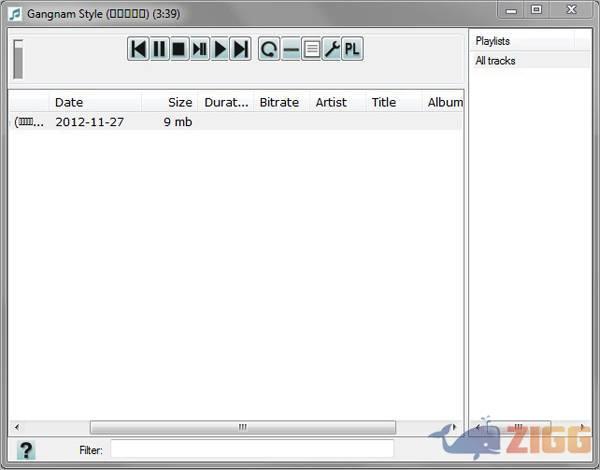
Task: Click the Filter text field
Action: (252, 449)
